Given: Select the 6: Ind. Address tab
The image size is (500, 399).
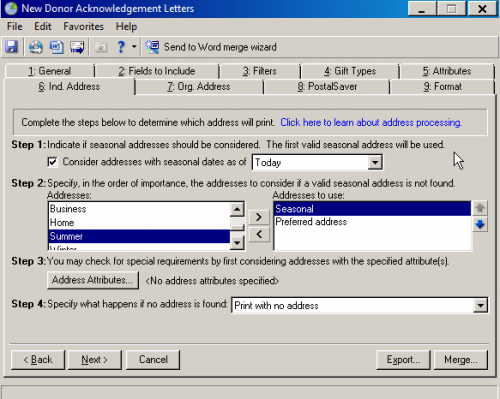Looking at the screenshot, I should pyautogui.click(x=69, y=87).
